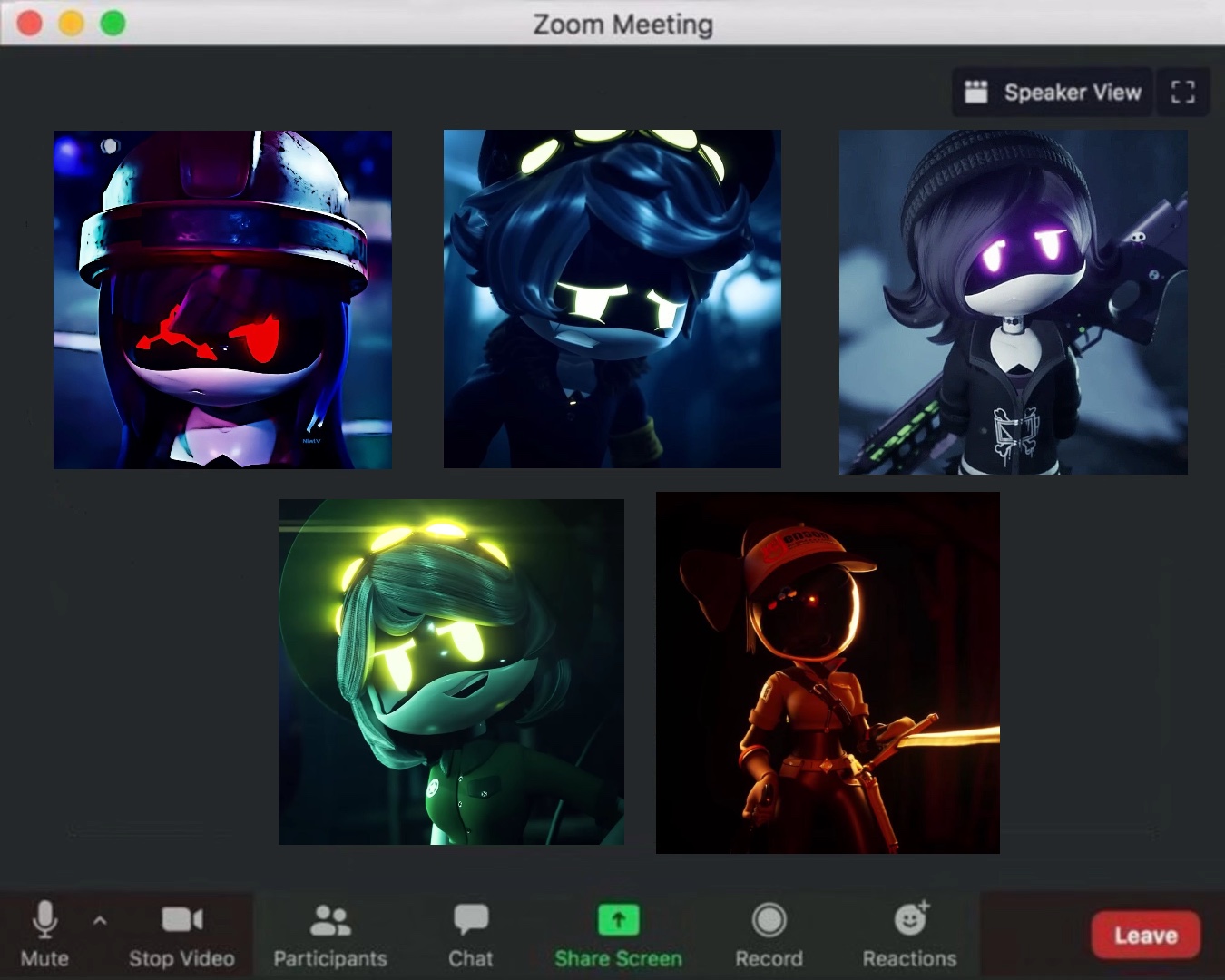1225x980 pixels.
Task: Select the orange-lit cap participant video
Action: (828, 672)
